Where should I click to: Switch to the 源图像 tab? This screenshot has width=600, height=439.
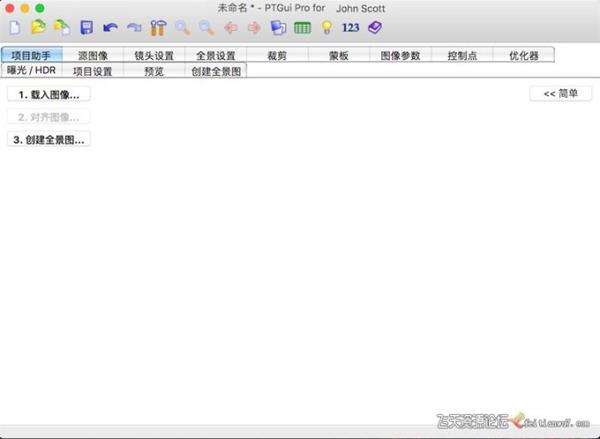(x=93, y=55)
